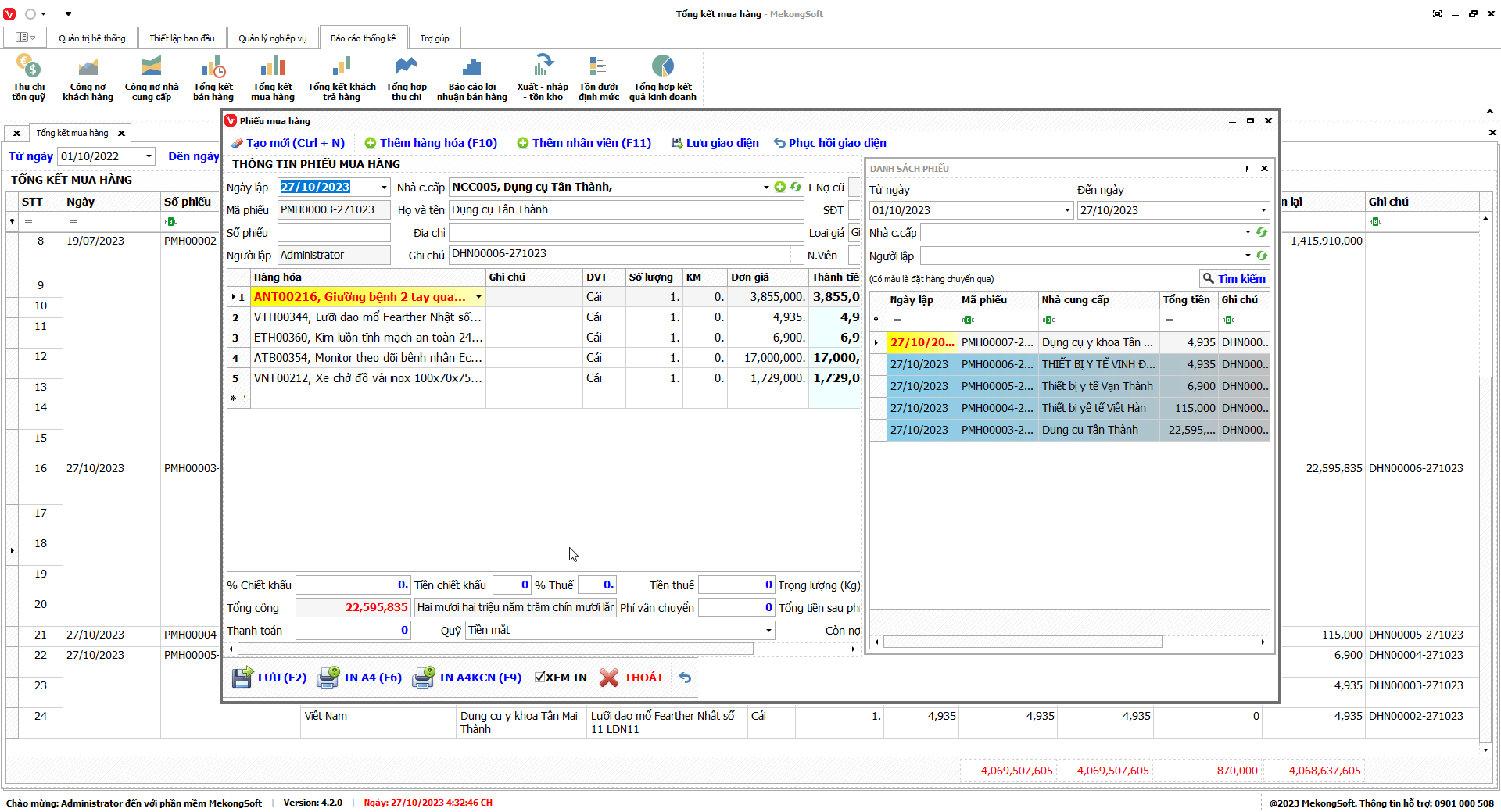Print with IN A4 (F6)

pyautogui.click(x=360, y=678)
